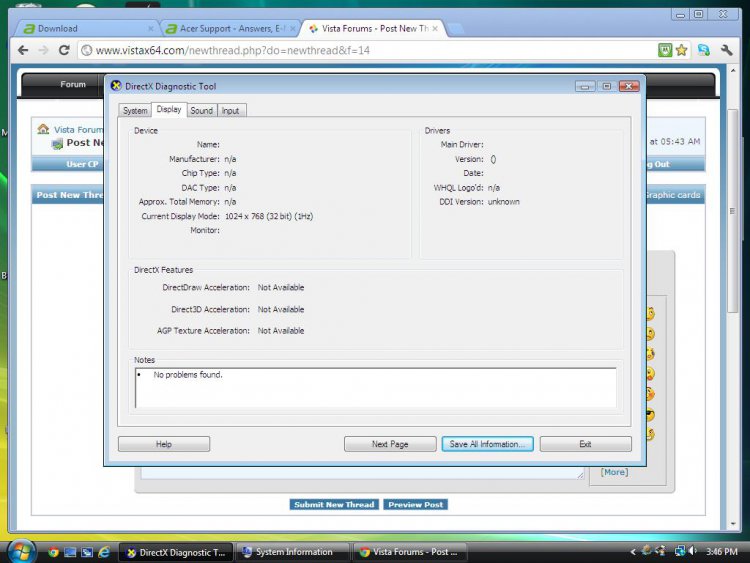
Task: Close the Acer Support tab
Action: (293, 29)
